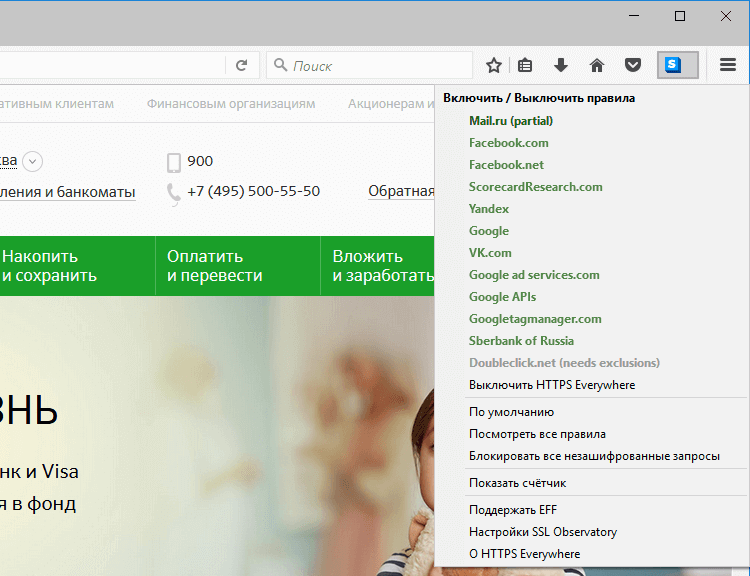Open the Оплатить и перевести section
Image resolution: width=750 pixels, height=576 pixels.
click(x=238, y=266)
